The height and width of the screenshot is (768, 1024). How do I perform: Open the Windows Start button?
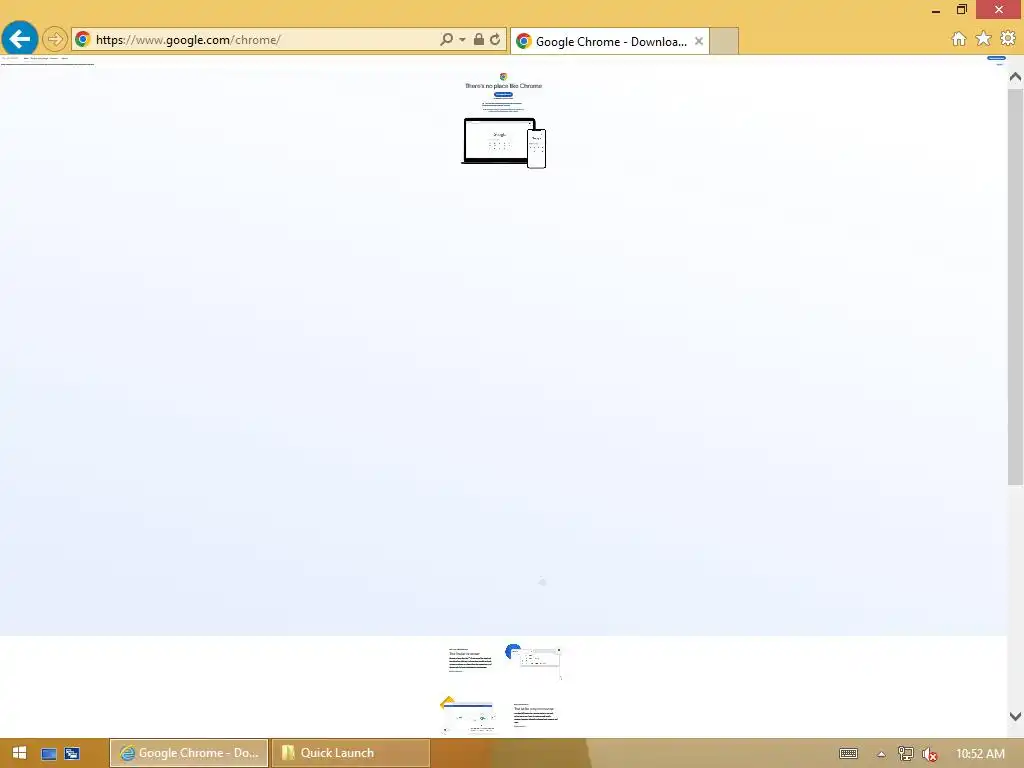pyautogui.click(x=19, y=753)
